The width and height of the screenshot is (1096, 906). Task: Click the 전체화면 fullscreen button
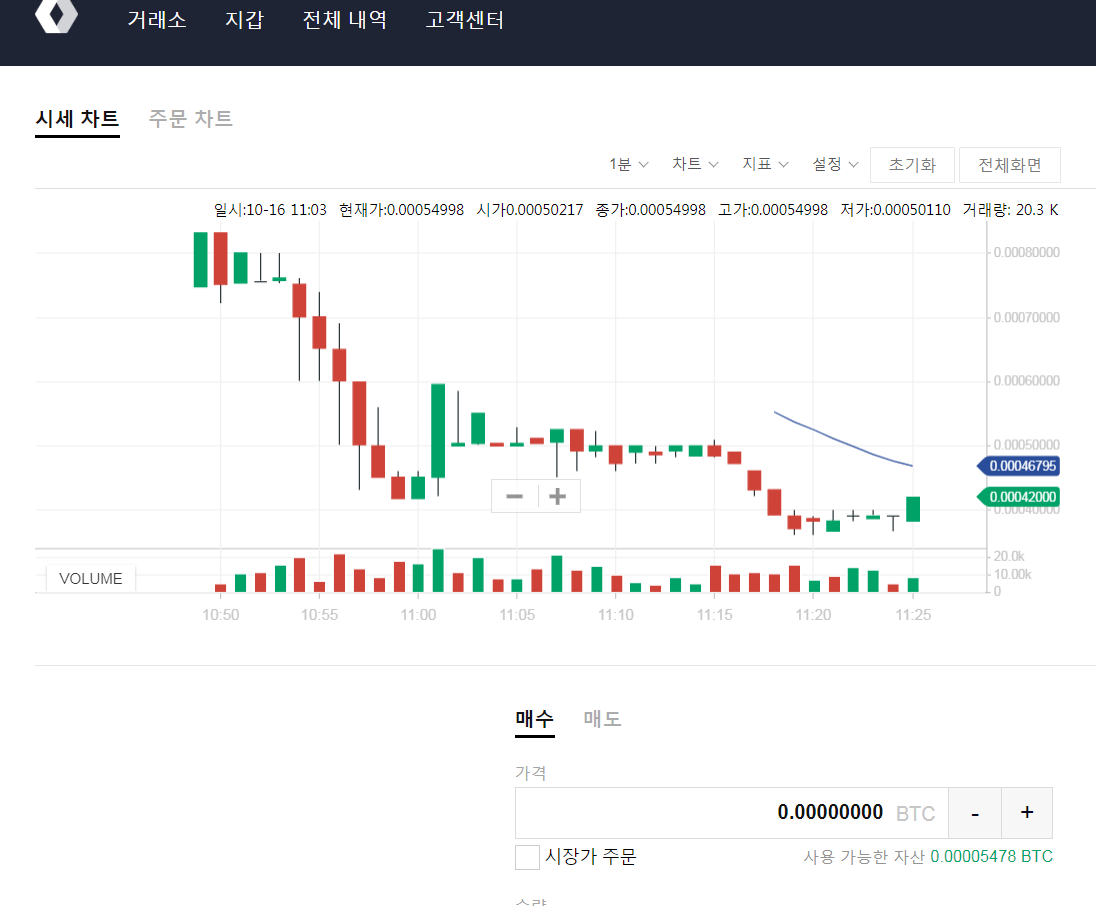[x=1010, y=165]
